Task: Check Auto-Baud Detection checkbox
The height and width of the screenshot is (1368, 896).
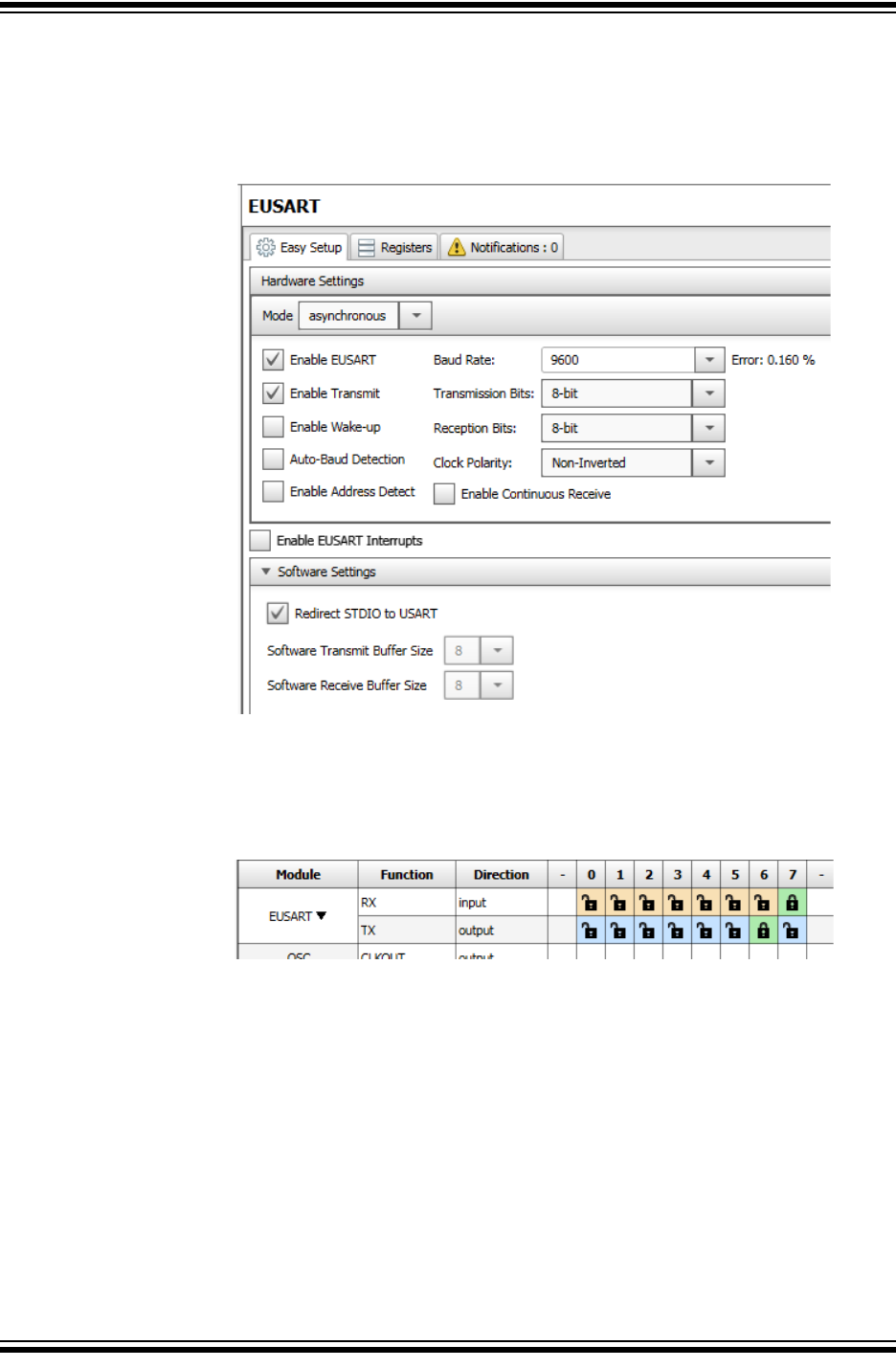Action: click(x=273, y=459)
